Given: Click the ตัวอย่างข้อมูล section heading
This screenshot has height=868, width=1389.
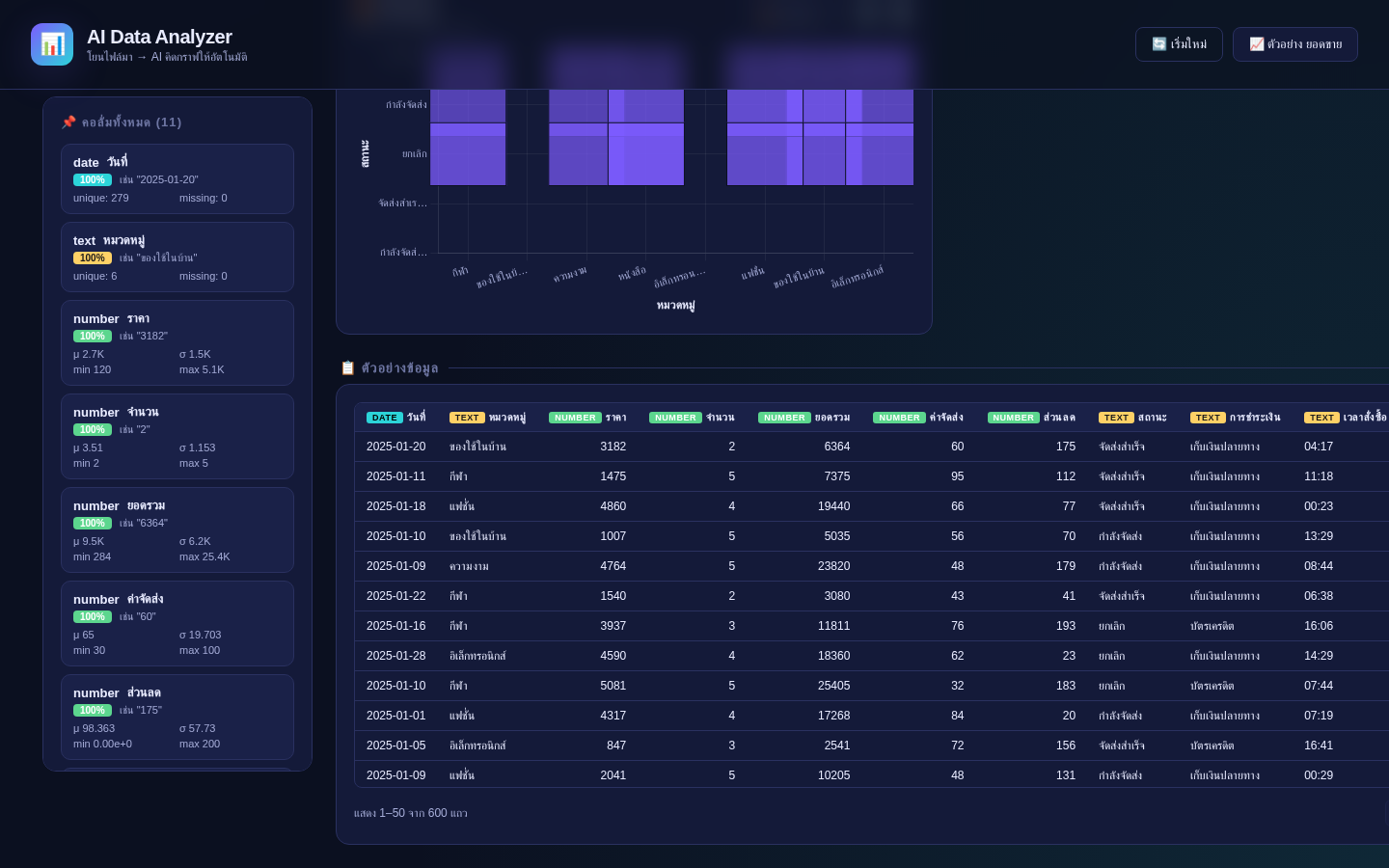Looking at the screenshot, I should click(x=399, y=367).
